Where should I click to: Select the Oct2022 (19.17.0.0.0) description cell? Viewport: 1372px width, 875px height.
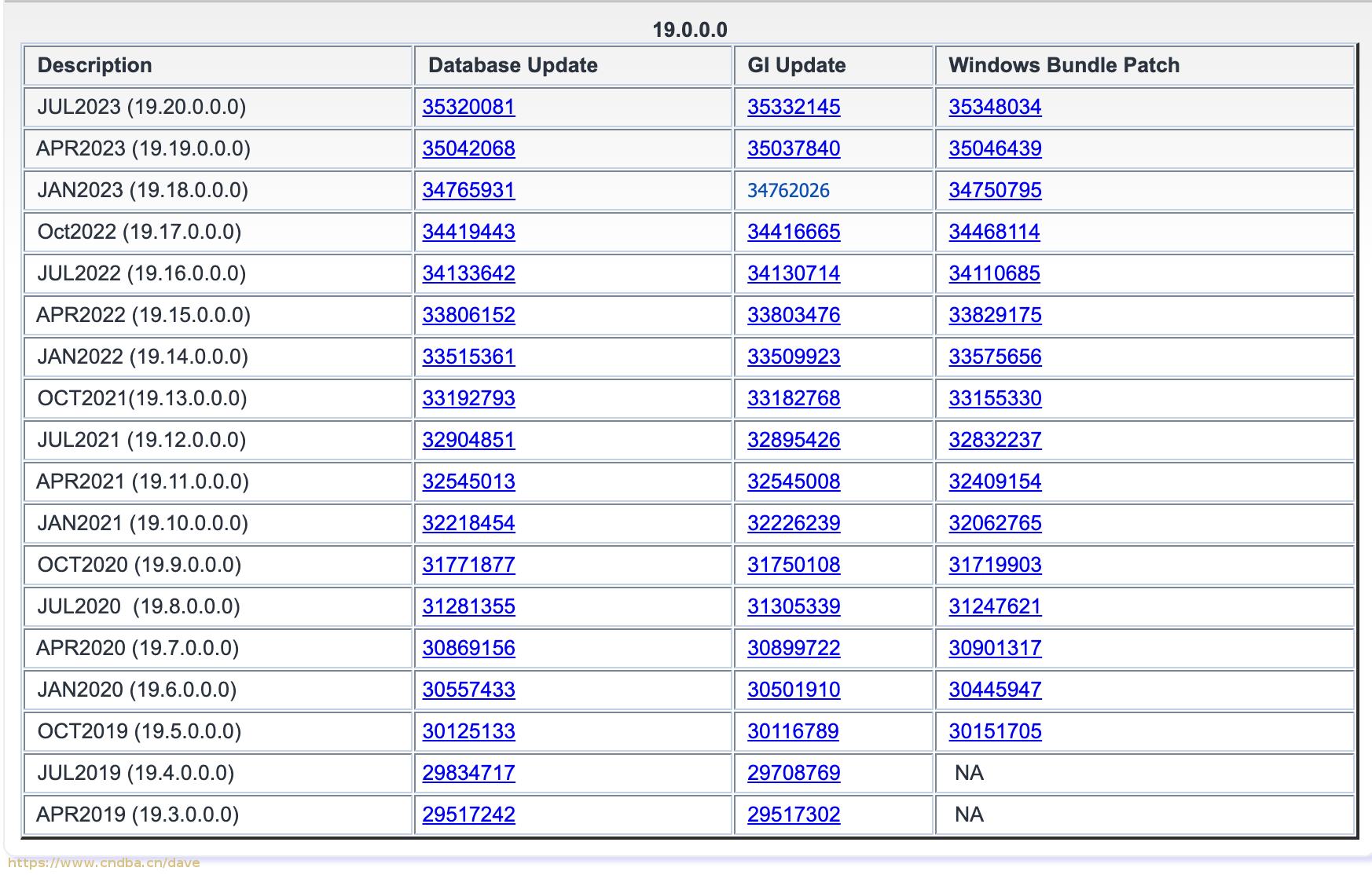tap(218, 232)
